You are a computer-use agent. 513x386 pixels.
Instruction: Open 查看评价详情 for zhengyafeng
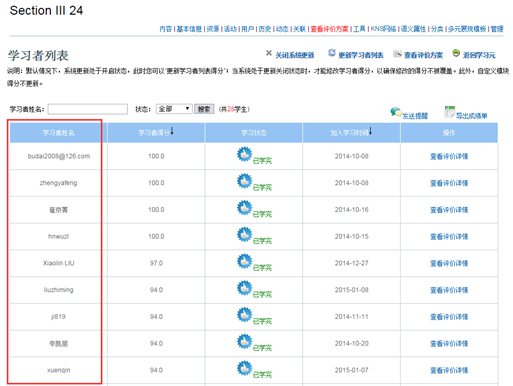pyautogui.click(x=449, y=183)
